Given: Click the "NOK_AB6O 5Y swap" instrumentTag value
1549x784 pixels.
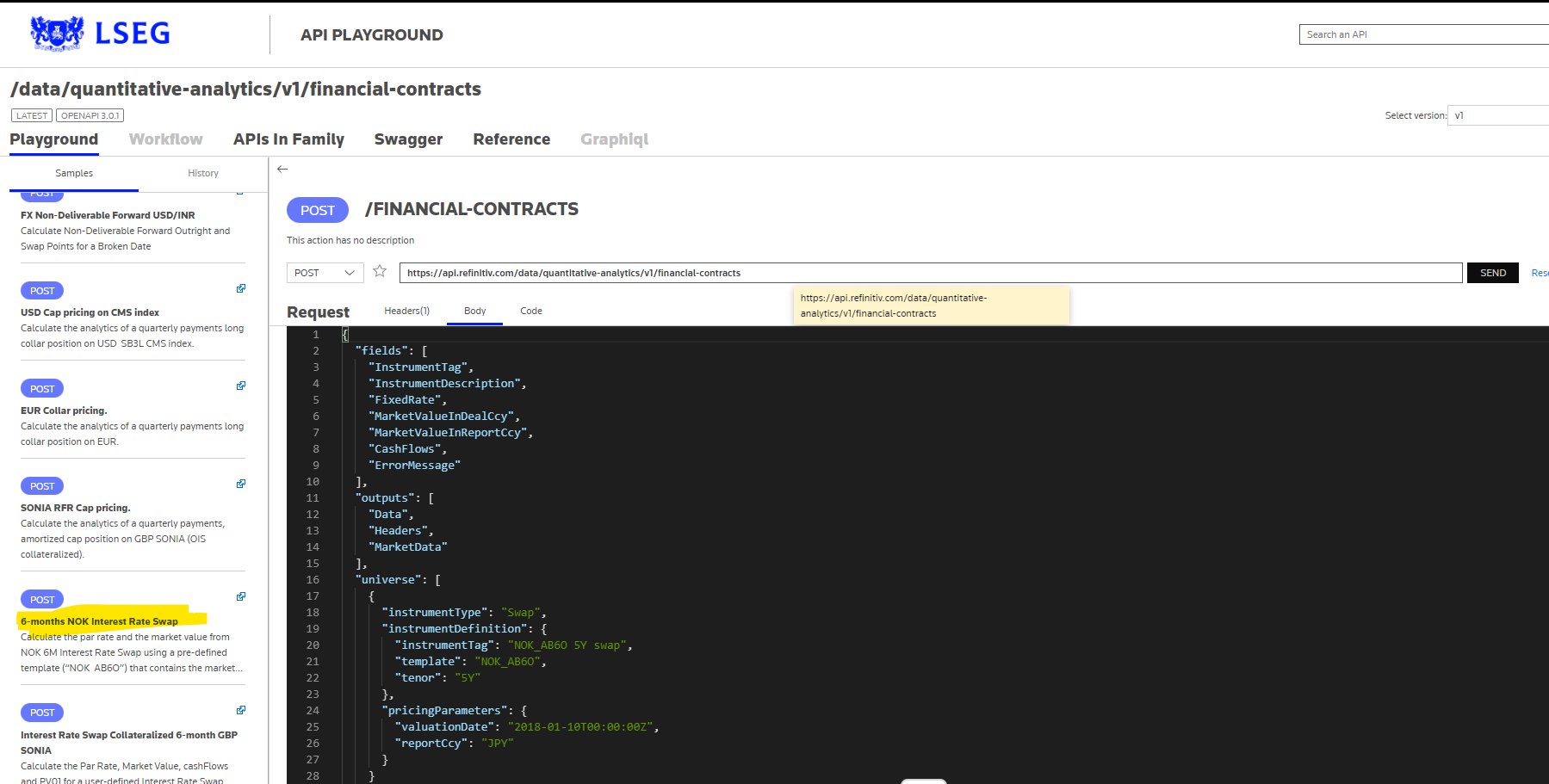Looking at the screenshot, I should [567, 645].
